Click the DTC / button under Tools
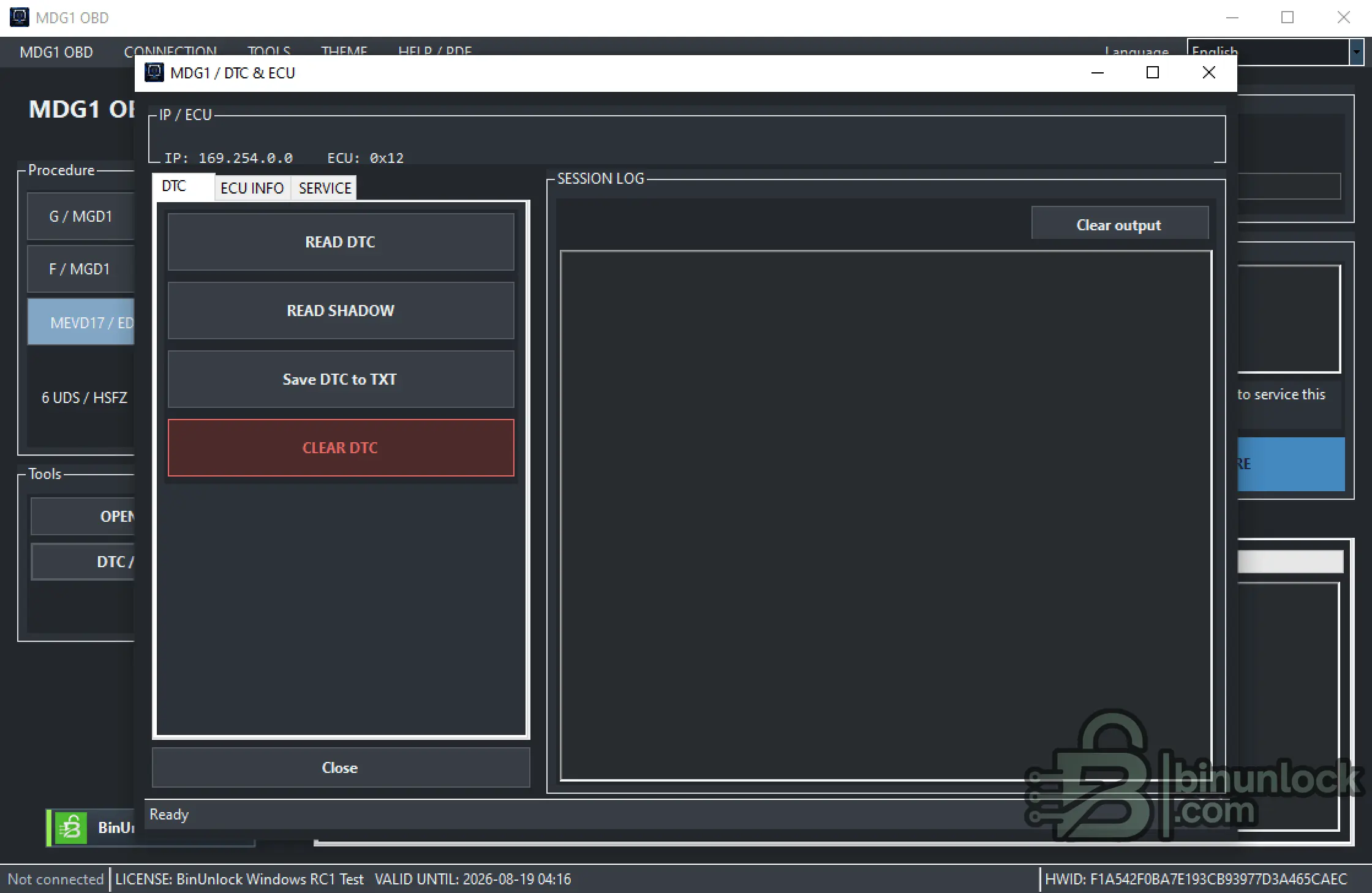The width and height of the screenshot is (1372, 893). pos(83,562)
